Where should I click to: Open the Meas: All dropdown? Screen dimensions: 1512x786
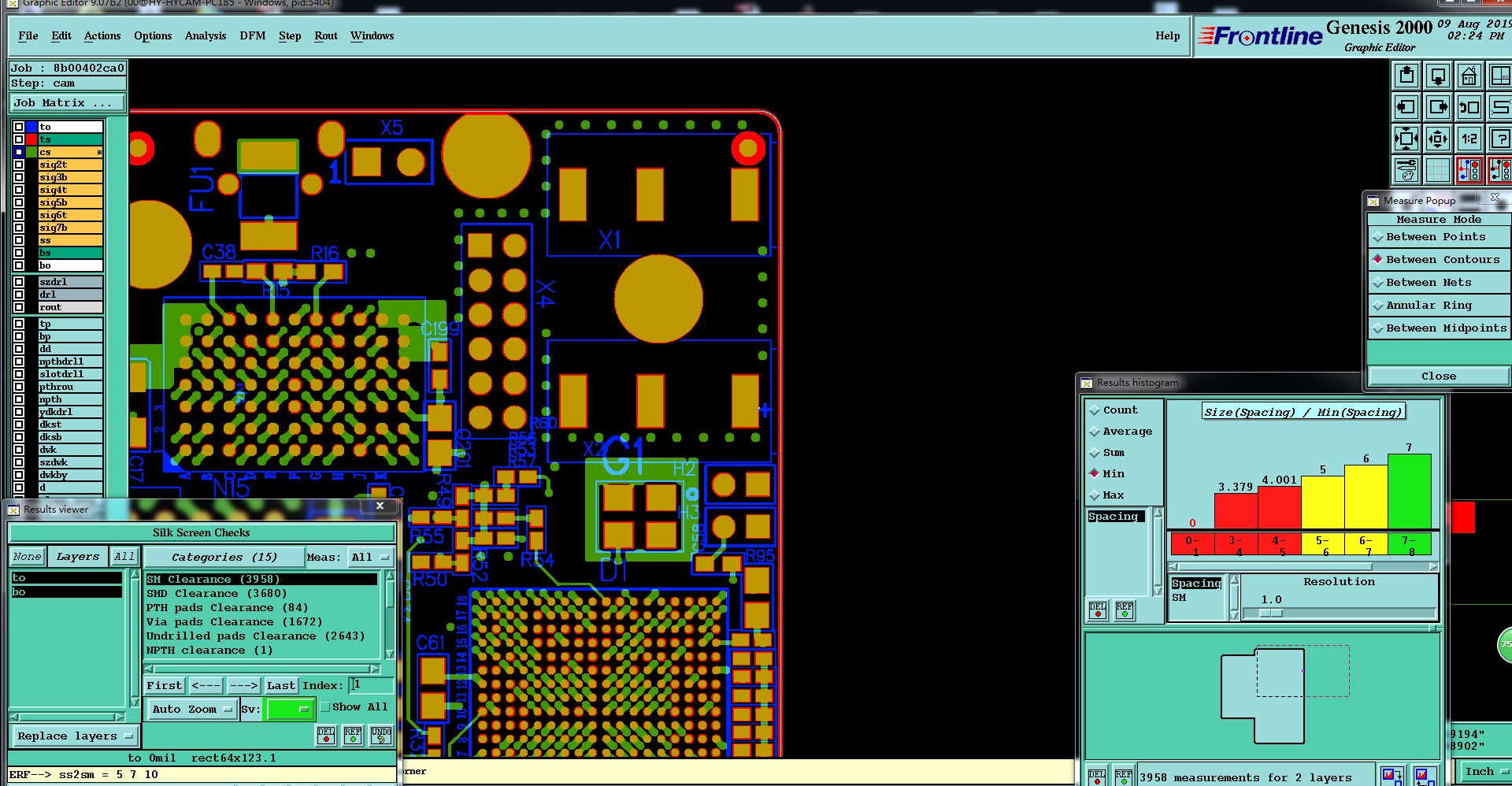tap(371, 558)
